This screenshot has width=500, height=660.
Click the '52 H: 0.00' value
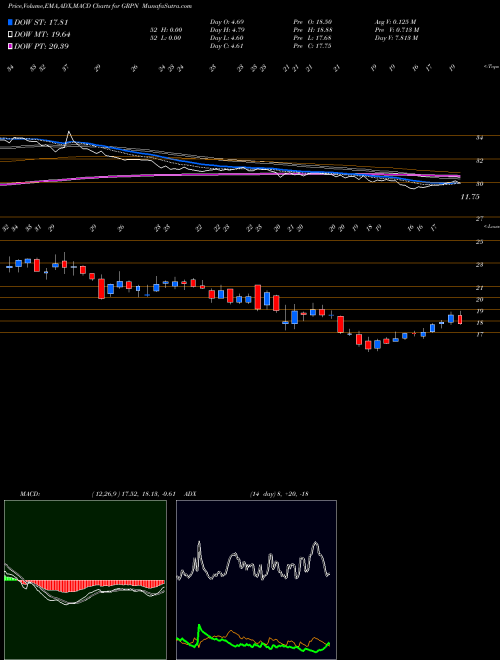tap(165, 30)
